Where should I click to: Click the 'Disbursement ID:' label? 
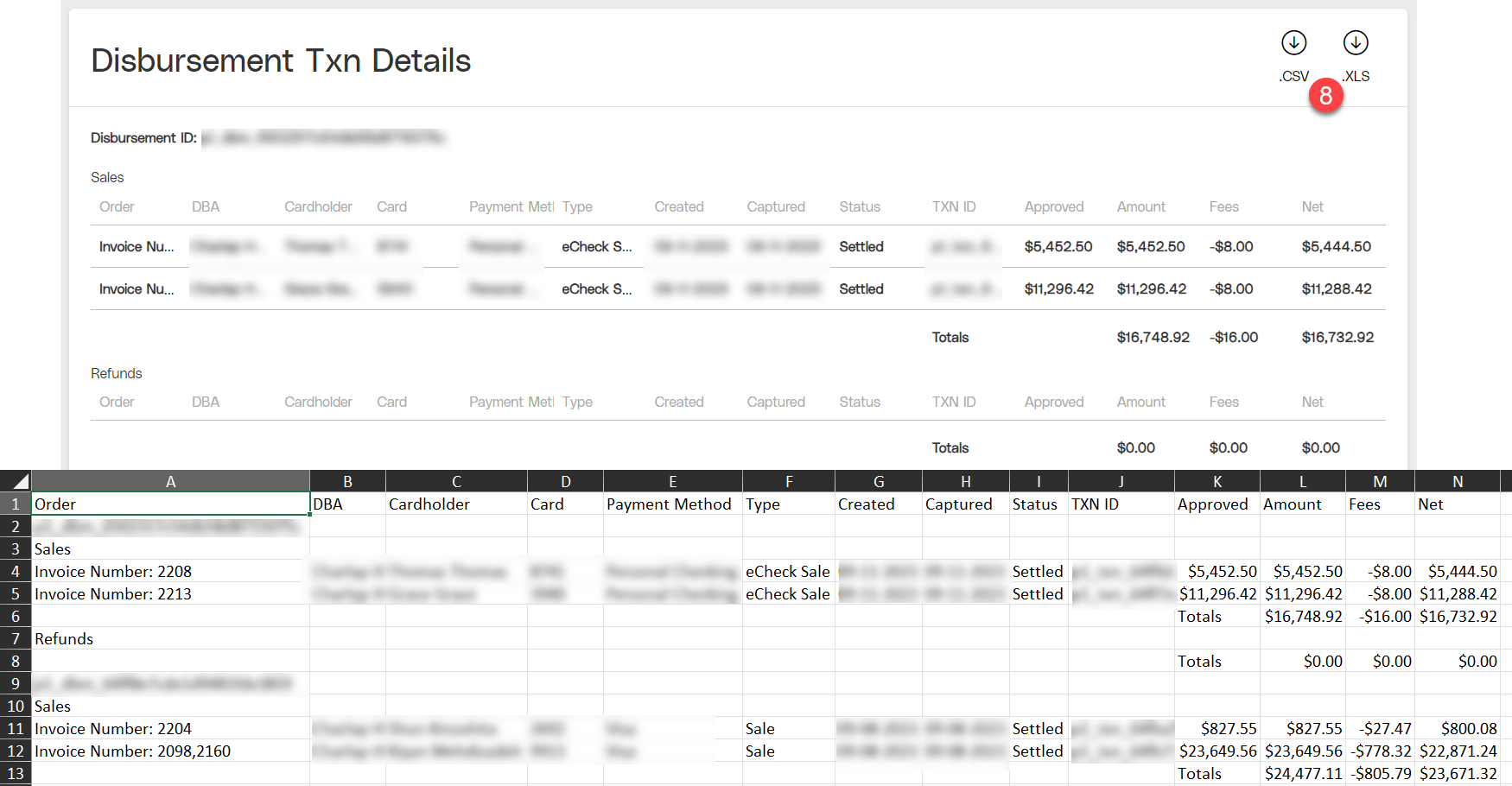pos(143,137)
